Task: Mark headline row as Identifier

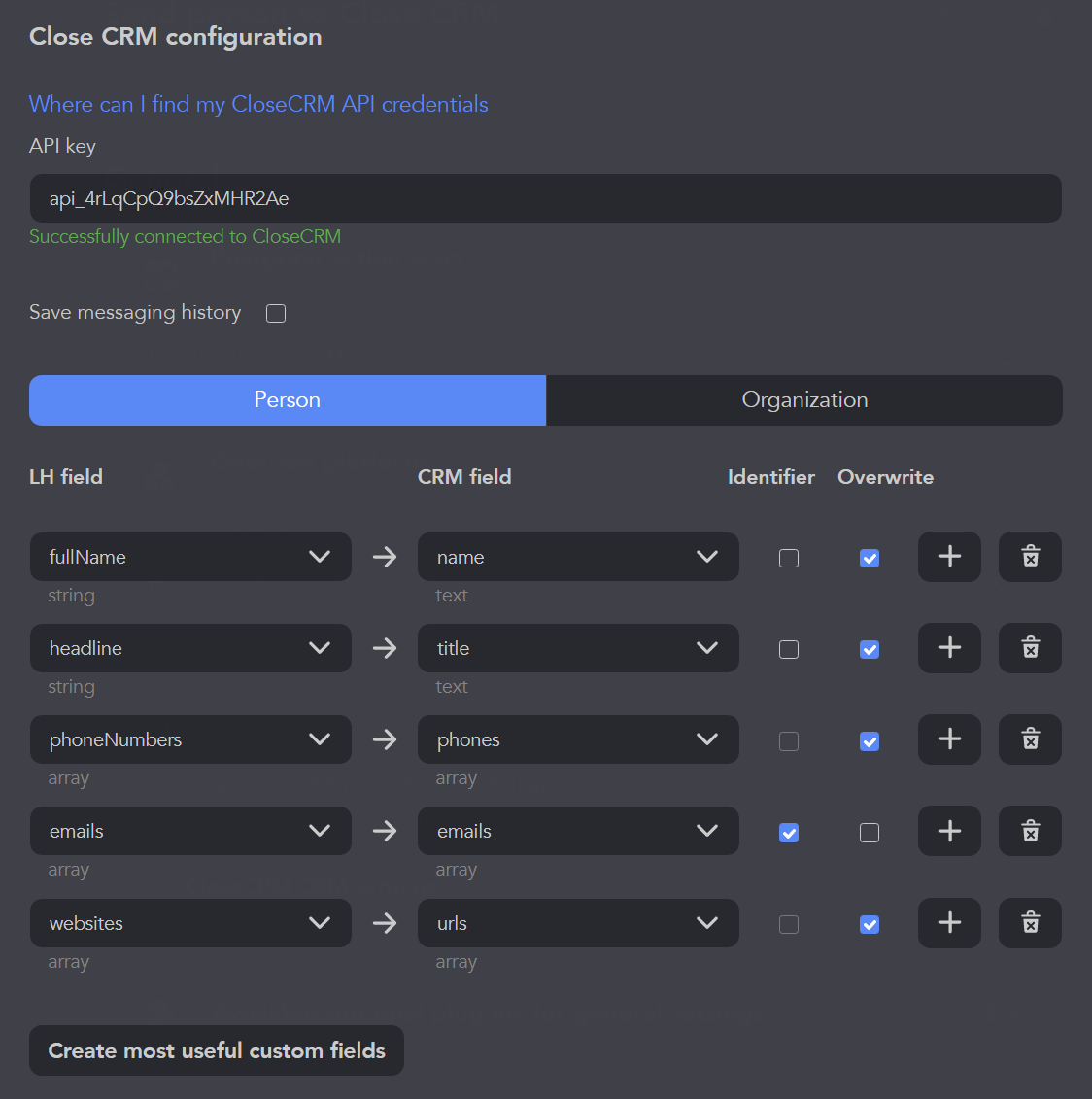Action: tap(789, 650)
